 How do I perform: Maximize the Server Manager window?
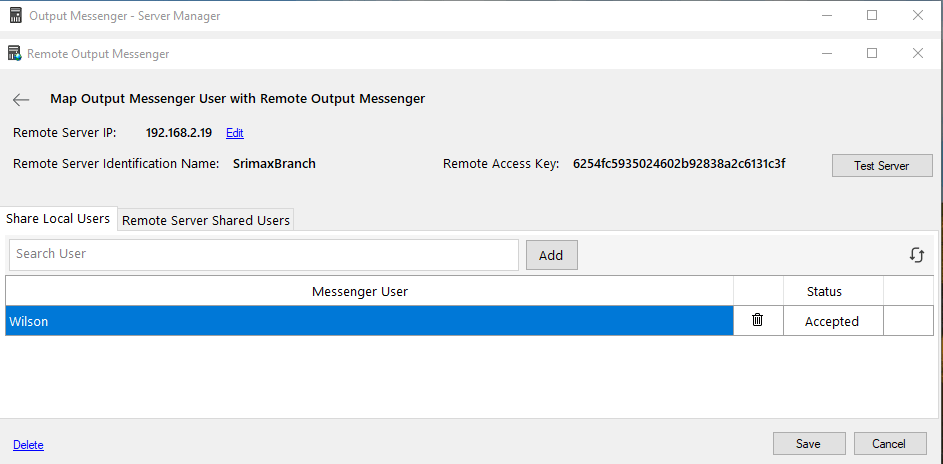(x=872, y=16)
